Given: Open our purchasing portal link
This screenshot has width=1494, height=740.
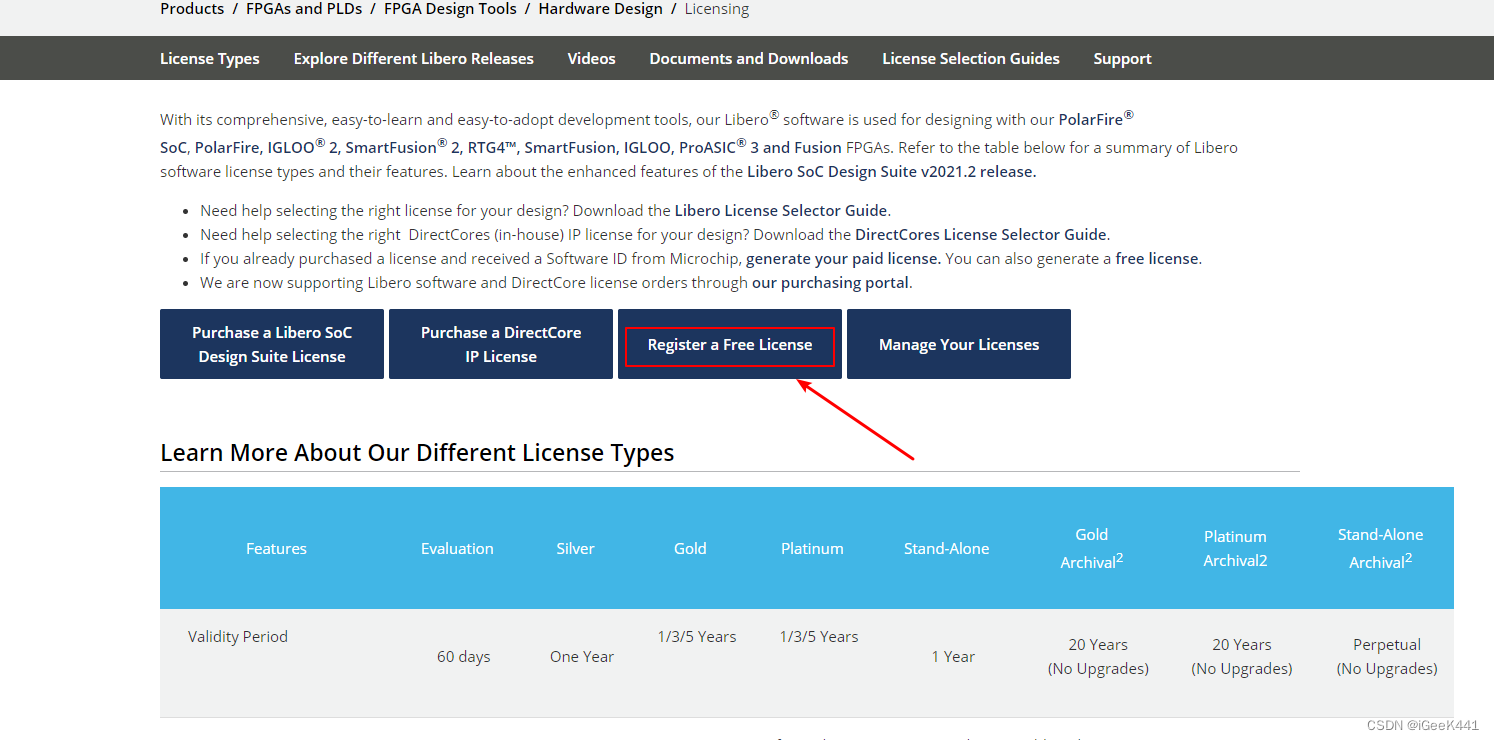Looking at the screenshot, I should click(830, 283).
